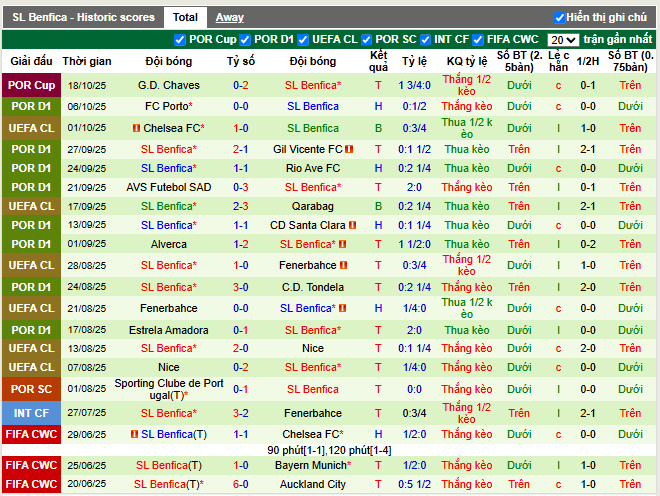
Task: Click the INT CF competition badge
Action: coord(30,412)
